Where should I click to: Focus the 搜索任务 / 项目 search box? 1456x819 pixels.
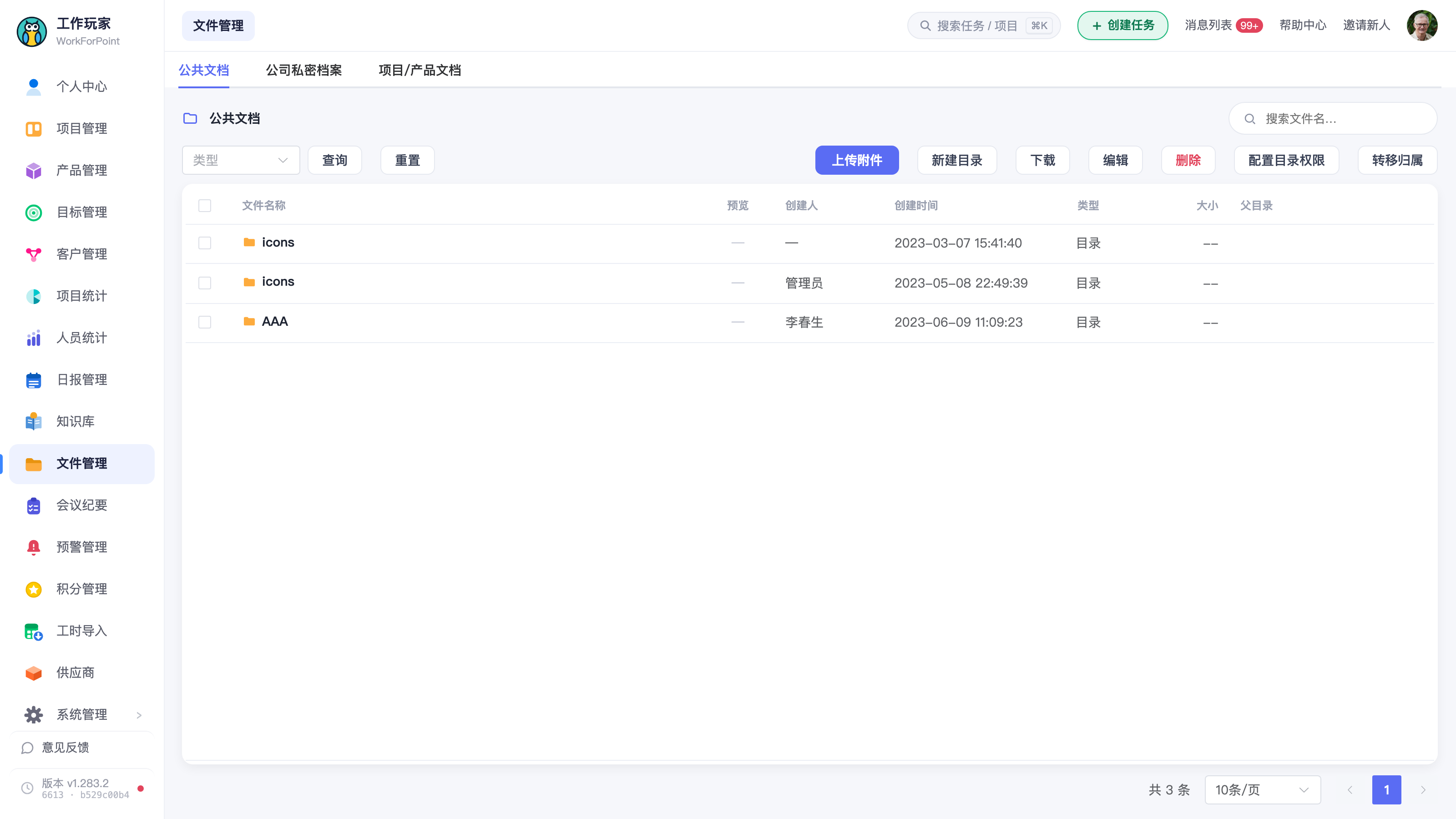(983, 25)
